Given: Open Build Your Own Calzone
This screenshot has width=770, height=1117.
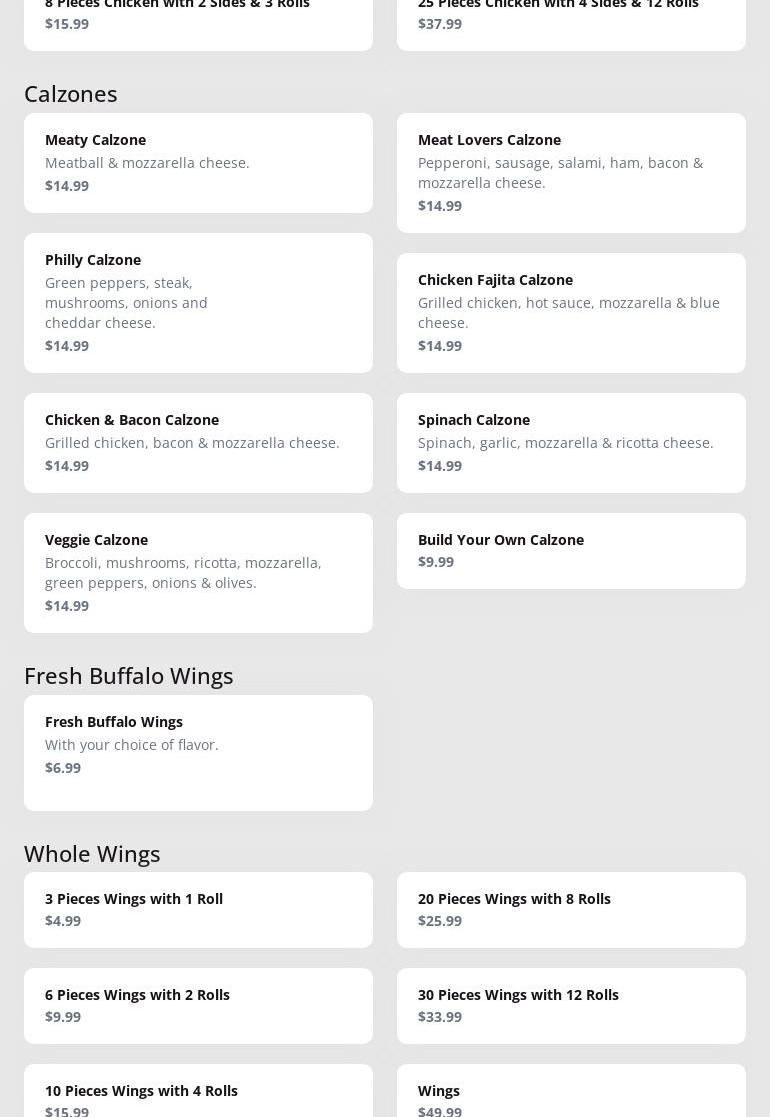Looking at the screenshot, I should click(x=571, y=550).
